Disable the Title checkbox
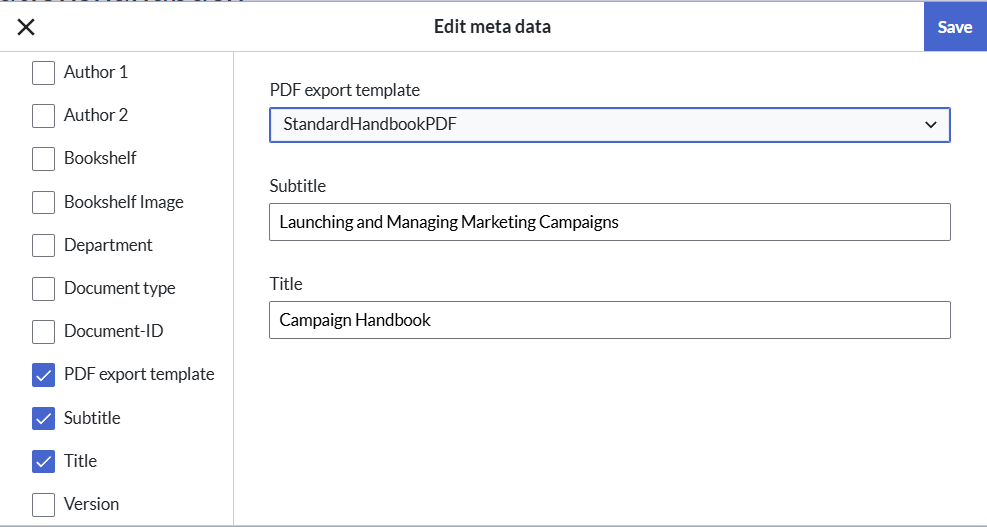This screenshot has height=527, width=987. (44, 461)
